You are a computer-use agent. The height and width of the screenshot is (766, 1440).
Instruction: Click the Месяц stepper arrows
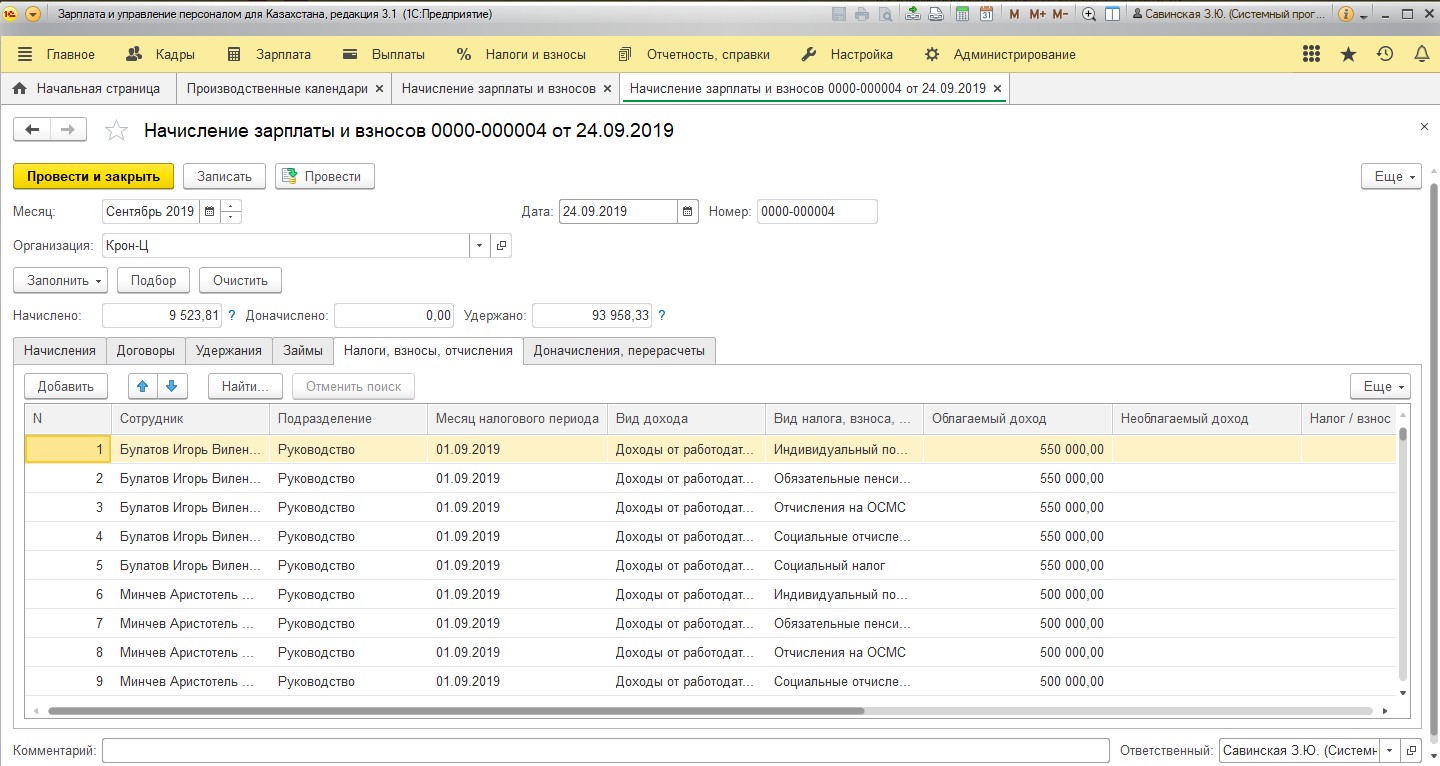(231, 211)
